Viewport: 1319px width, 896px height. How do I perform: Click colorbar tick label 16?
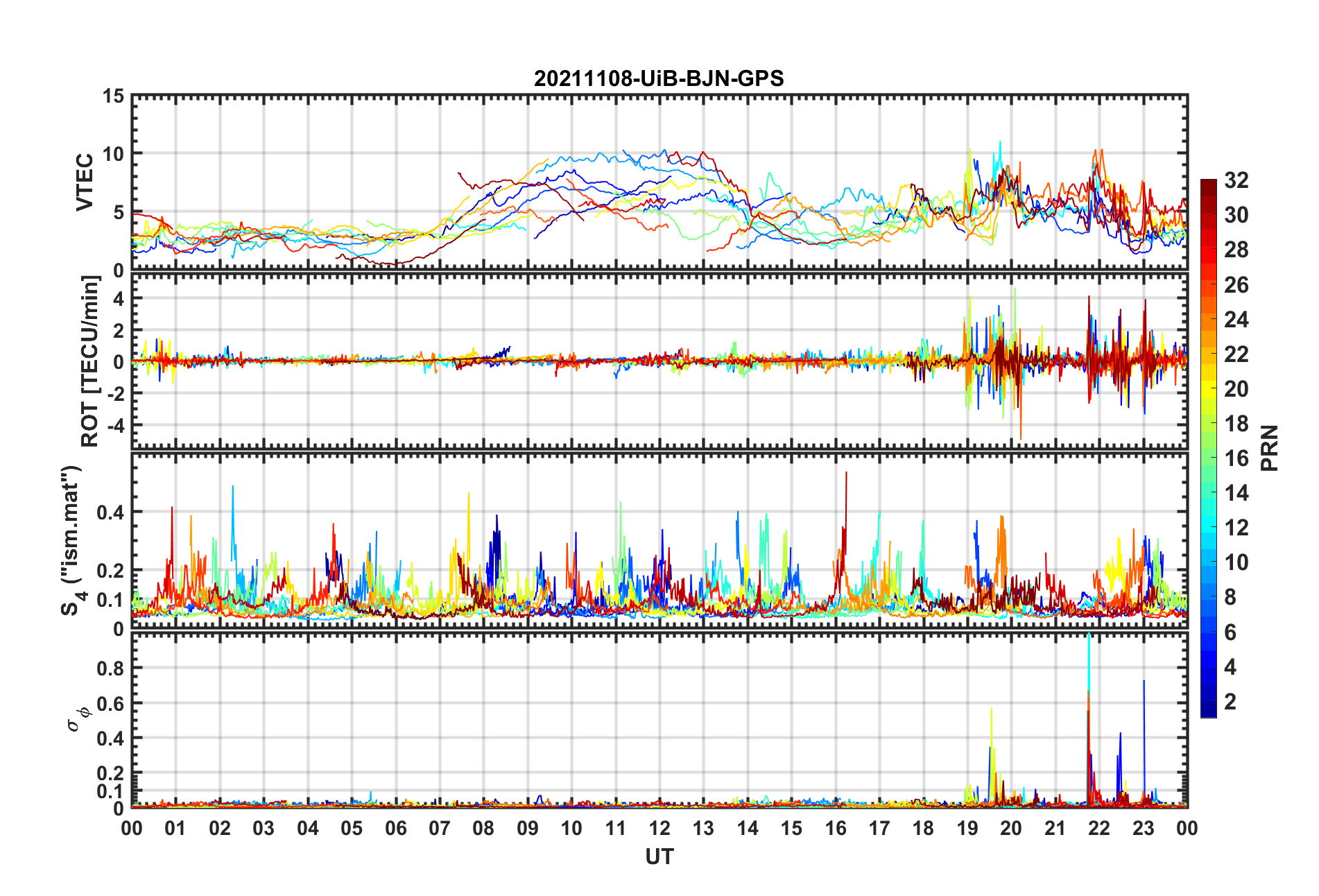[x=1236, y=458]
